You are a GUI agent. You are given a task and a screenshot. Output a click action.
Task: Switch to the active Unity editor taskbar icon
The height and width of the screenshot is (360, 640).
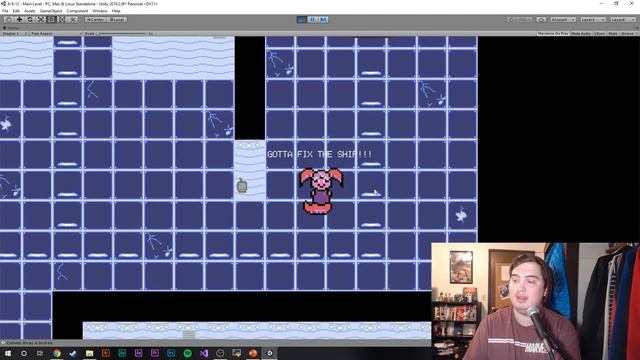click(x=269, y=353)
